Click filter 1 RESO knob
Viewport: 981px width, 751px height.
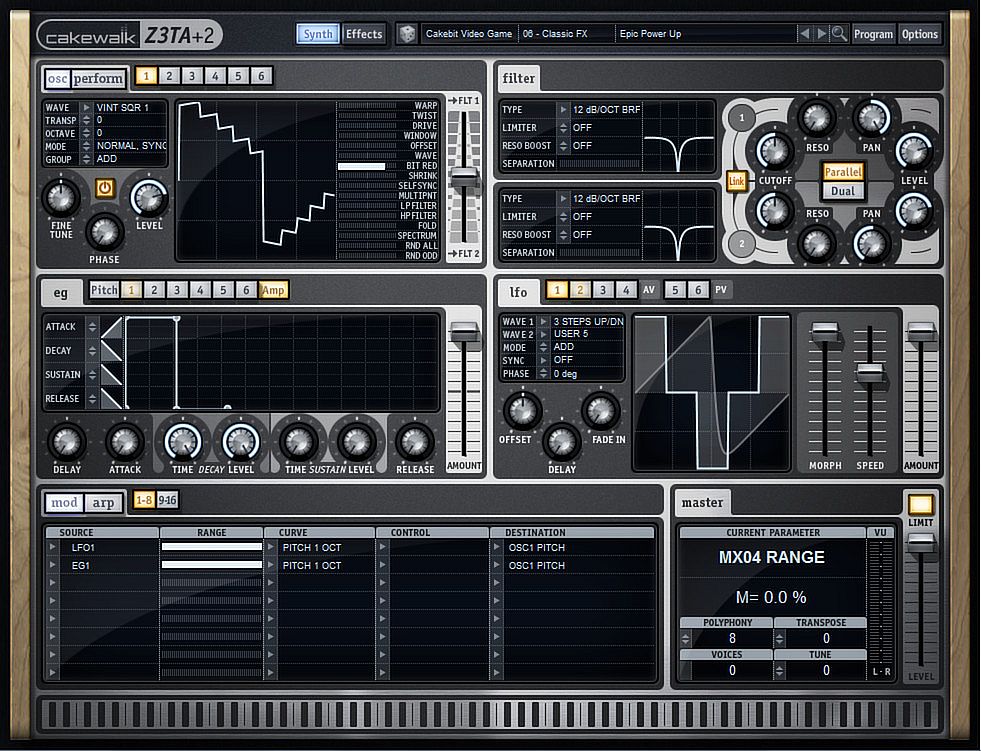coord(816,118)
